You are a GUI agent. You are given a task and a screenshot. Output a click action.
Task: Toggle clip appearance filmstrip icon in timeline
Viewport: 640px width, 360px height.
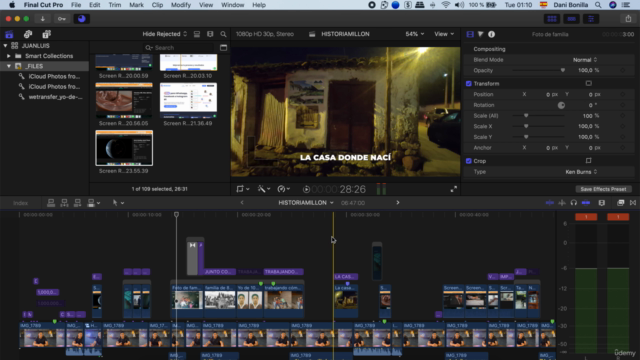click(602, 203)
